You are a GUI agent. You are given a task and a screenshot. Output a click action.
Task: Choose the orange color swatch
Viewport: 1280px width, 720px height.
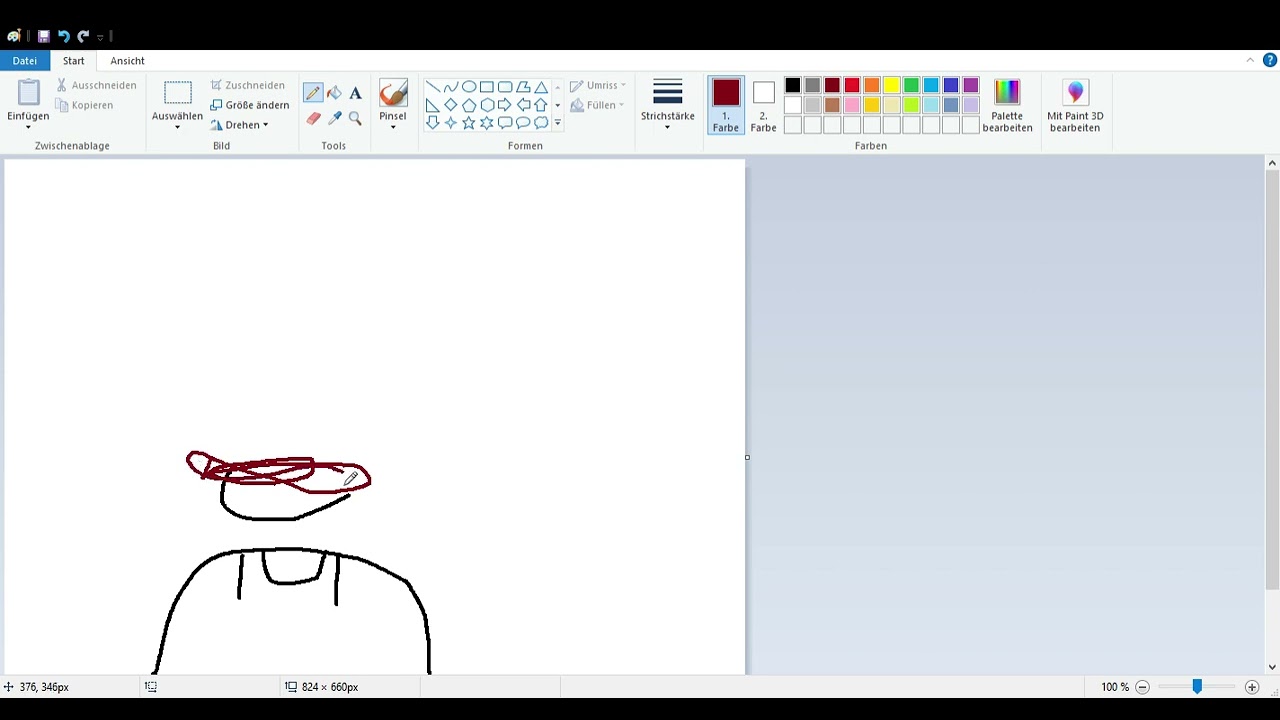pyautogui.click(x=872, y=85)
